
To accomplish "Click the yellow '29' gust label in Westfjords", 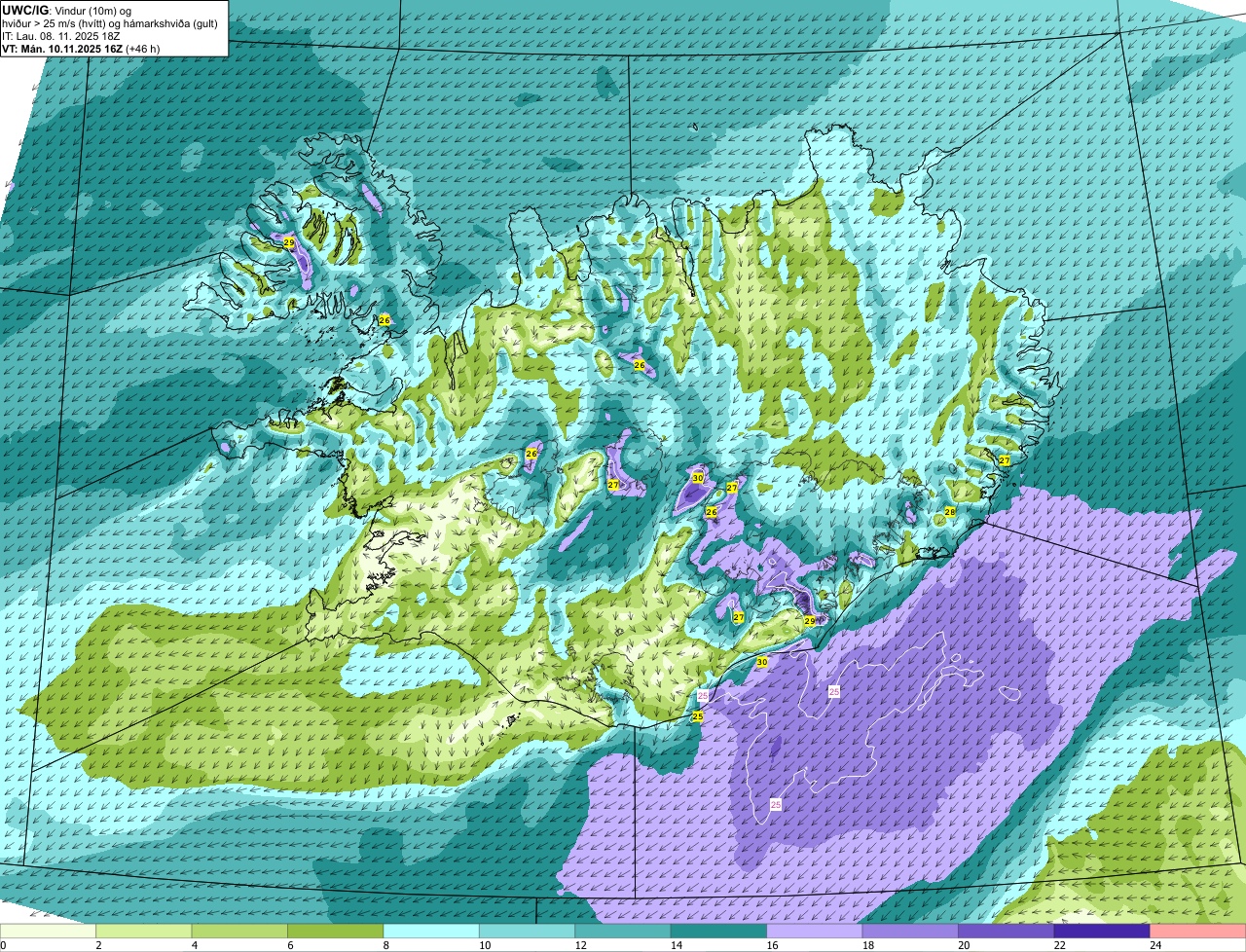I will [x=288, y=242].
